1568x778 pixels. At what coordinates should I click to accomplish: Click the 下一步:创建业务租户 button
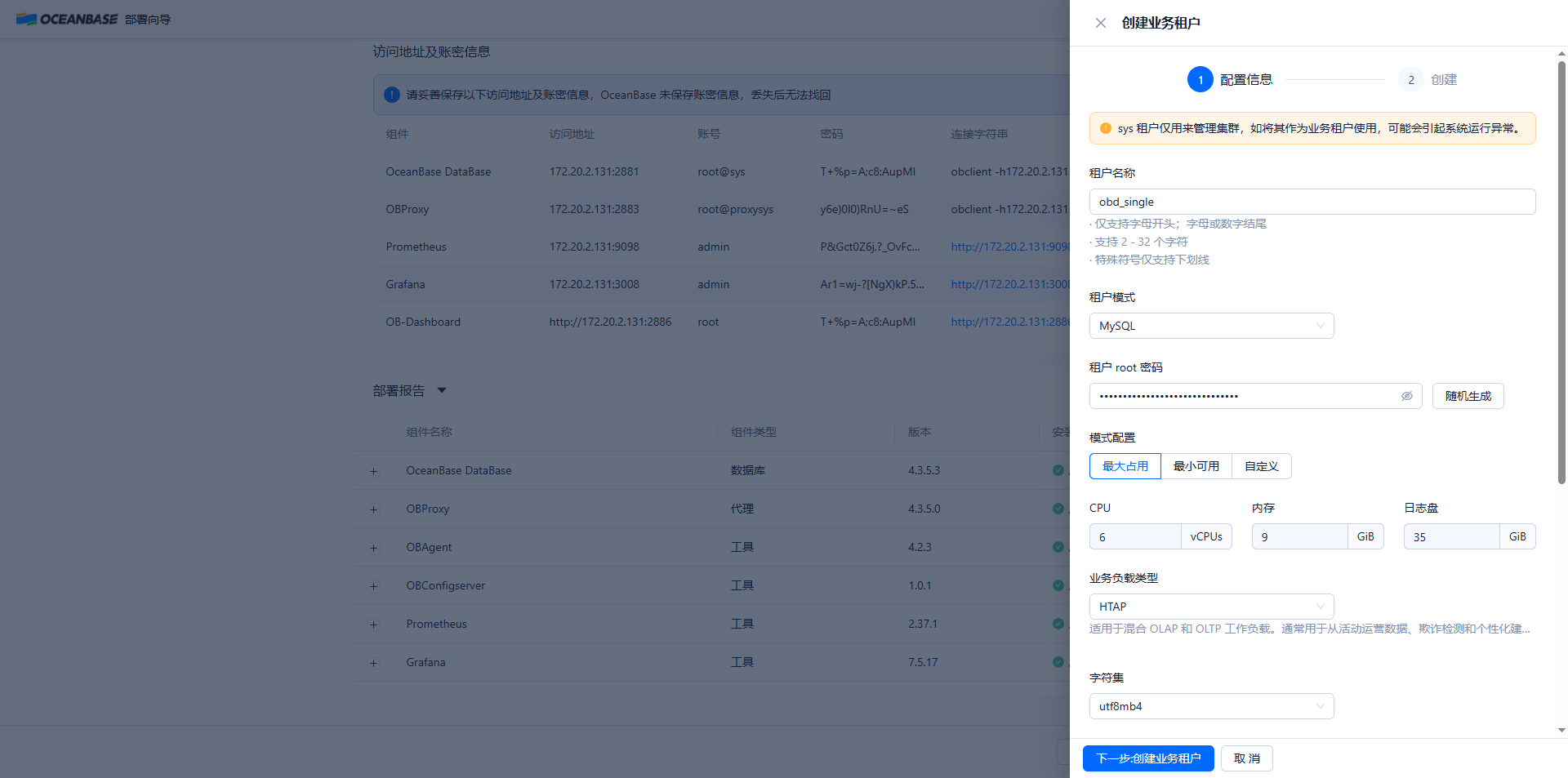point(1148,758)
